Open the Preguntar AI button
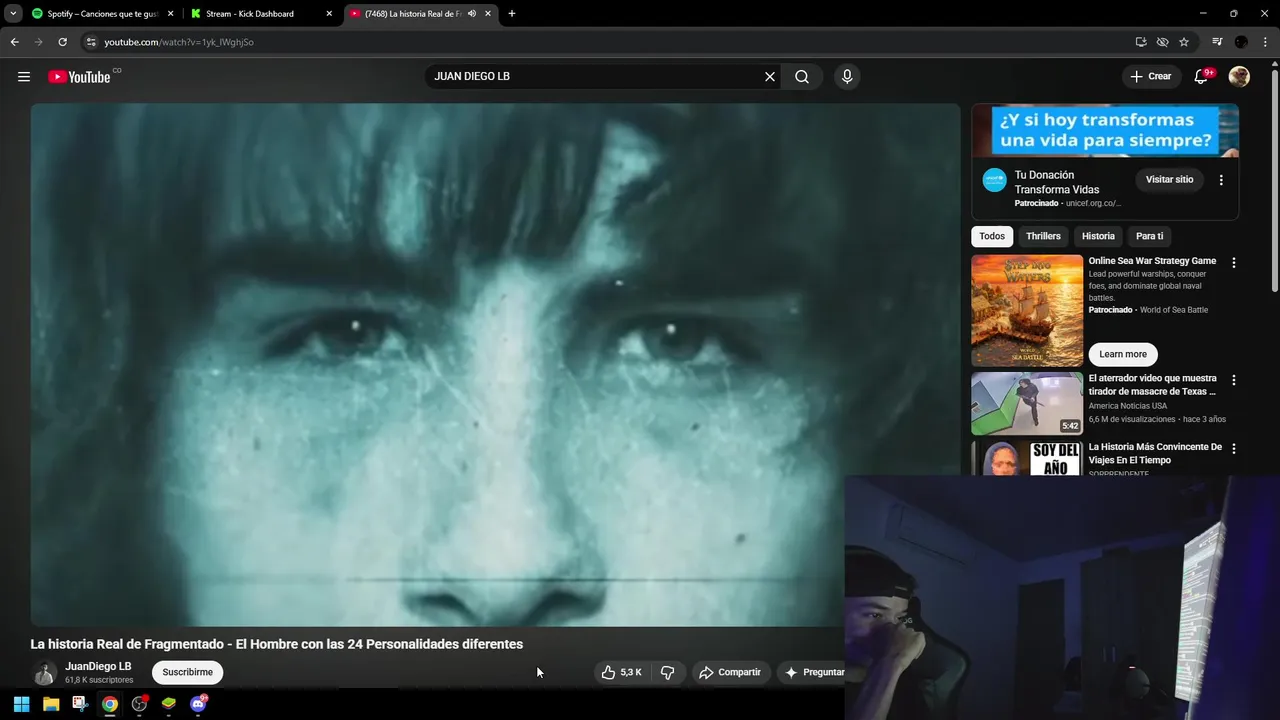Screen dimensions: 1280x720 tap(812, 672)
